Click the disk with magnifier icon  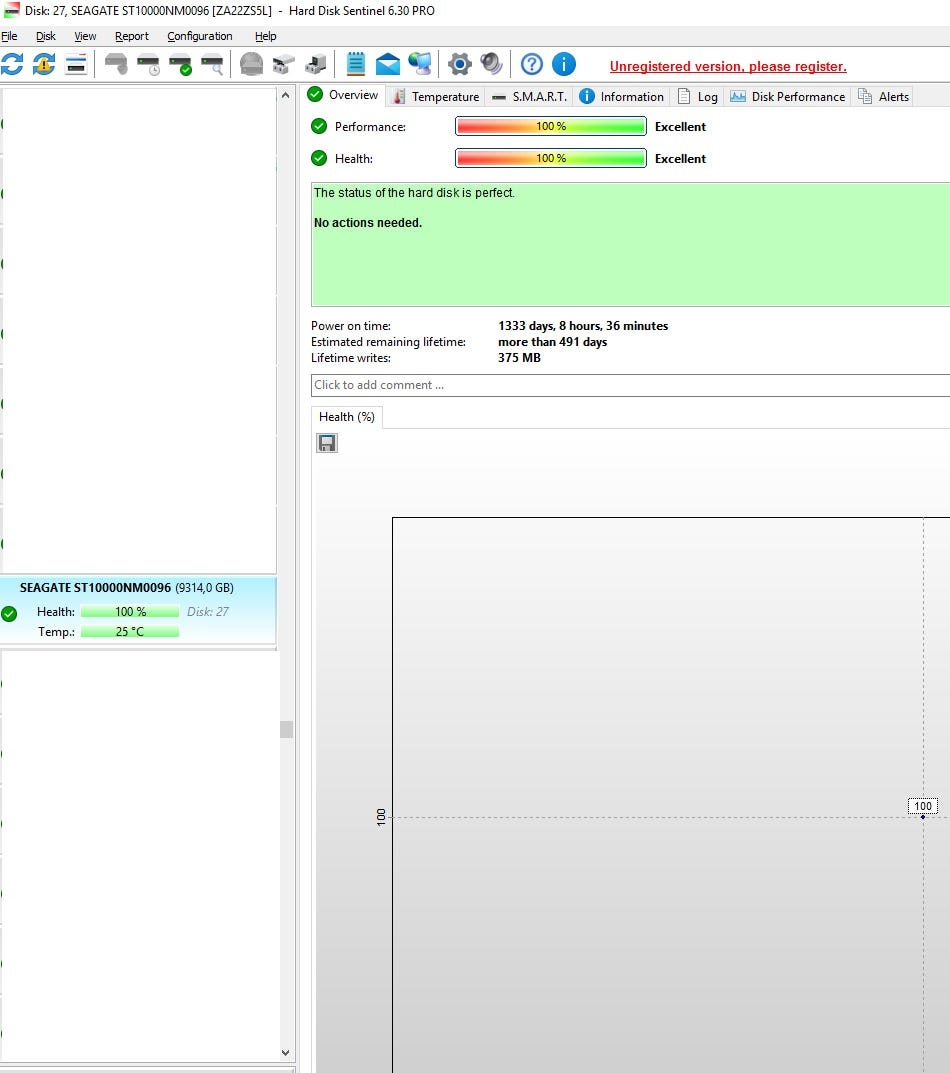click(212, 64)
